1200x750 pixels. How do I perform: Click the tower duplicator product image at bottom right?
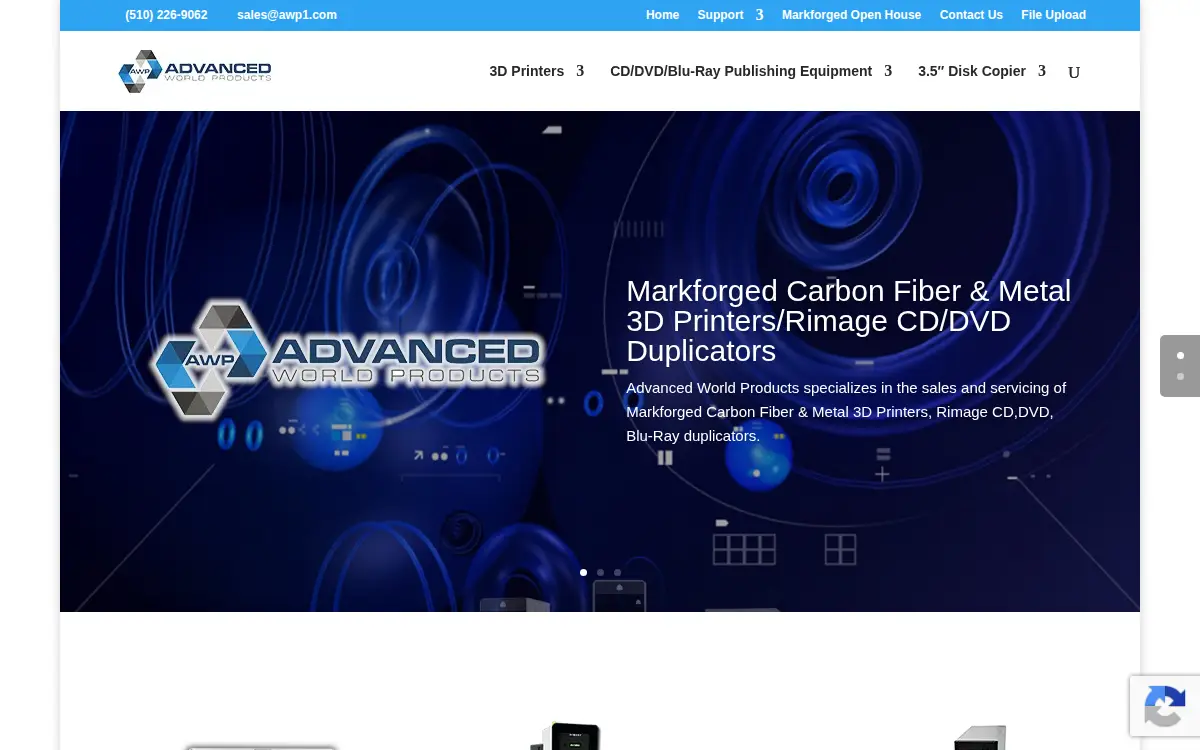click(x=979, y=738)
